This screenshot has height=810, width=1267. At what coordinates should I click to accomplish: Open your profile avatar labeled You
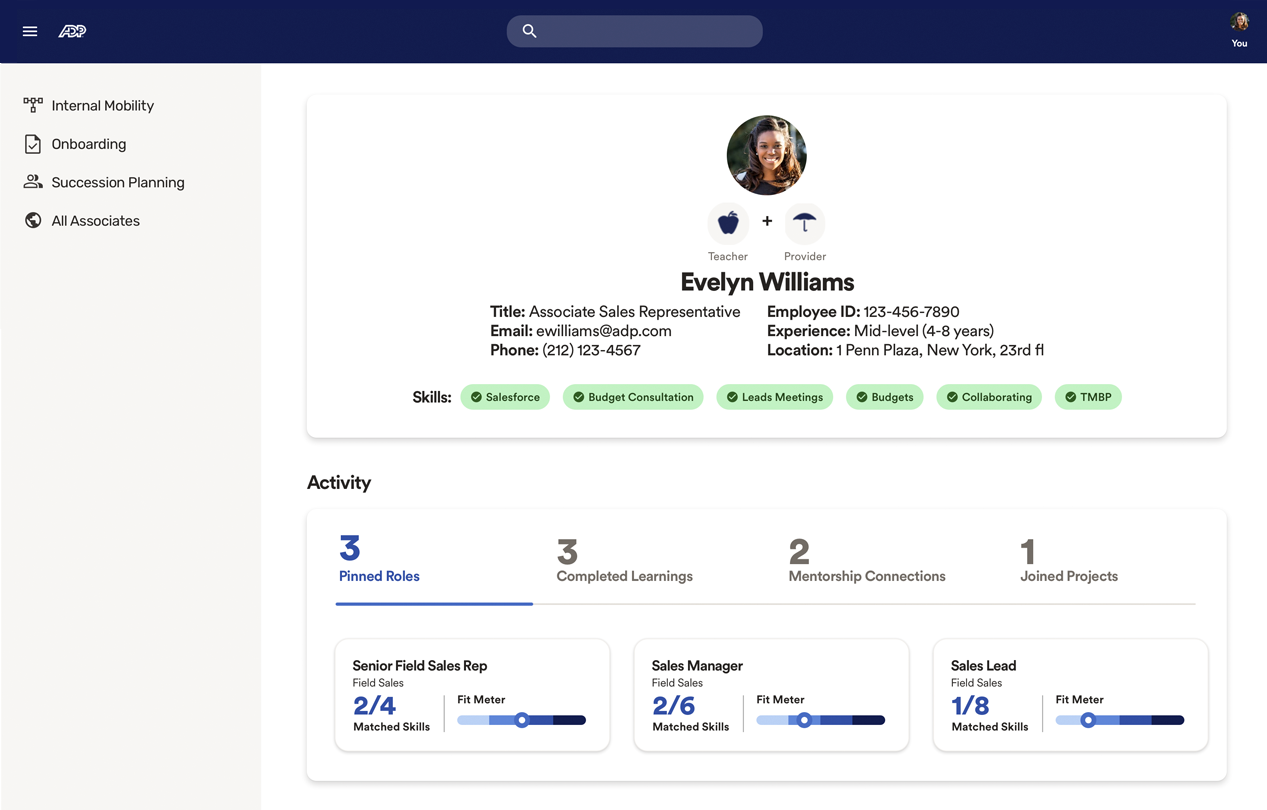click(x=1239, y=24)
